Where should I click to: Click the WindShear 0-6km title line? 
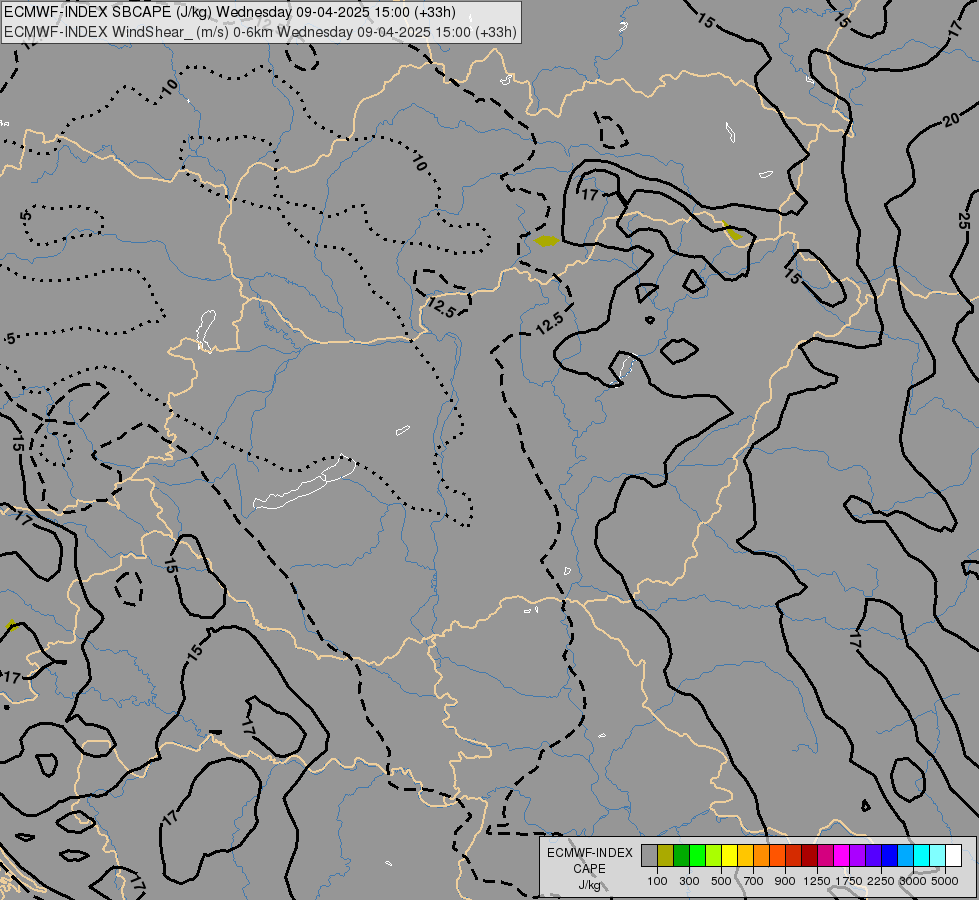[x=260, y=32]
